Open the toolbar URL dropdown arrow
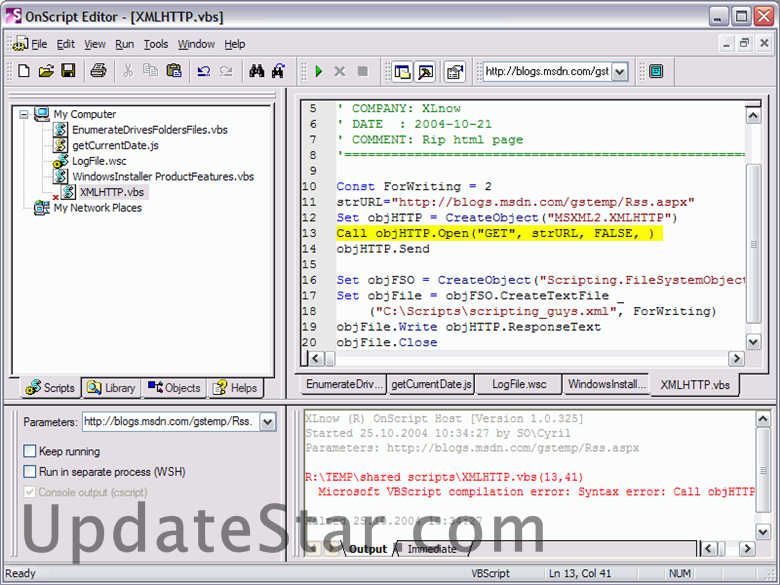Image resolution: width=780 pixels, height=585 pixels. click(x=619, y=72)
